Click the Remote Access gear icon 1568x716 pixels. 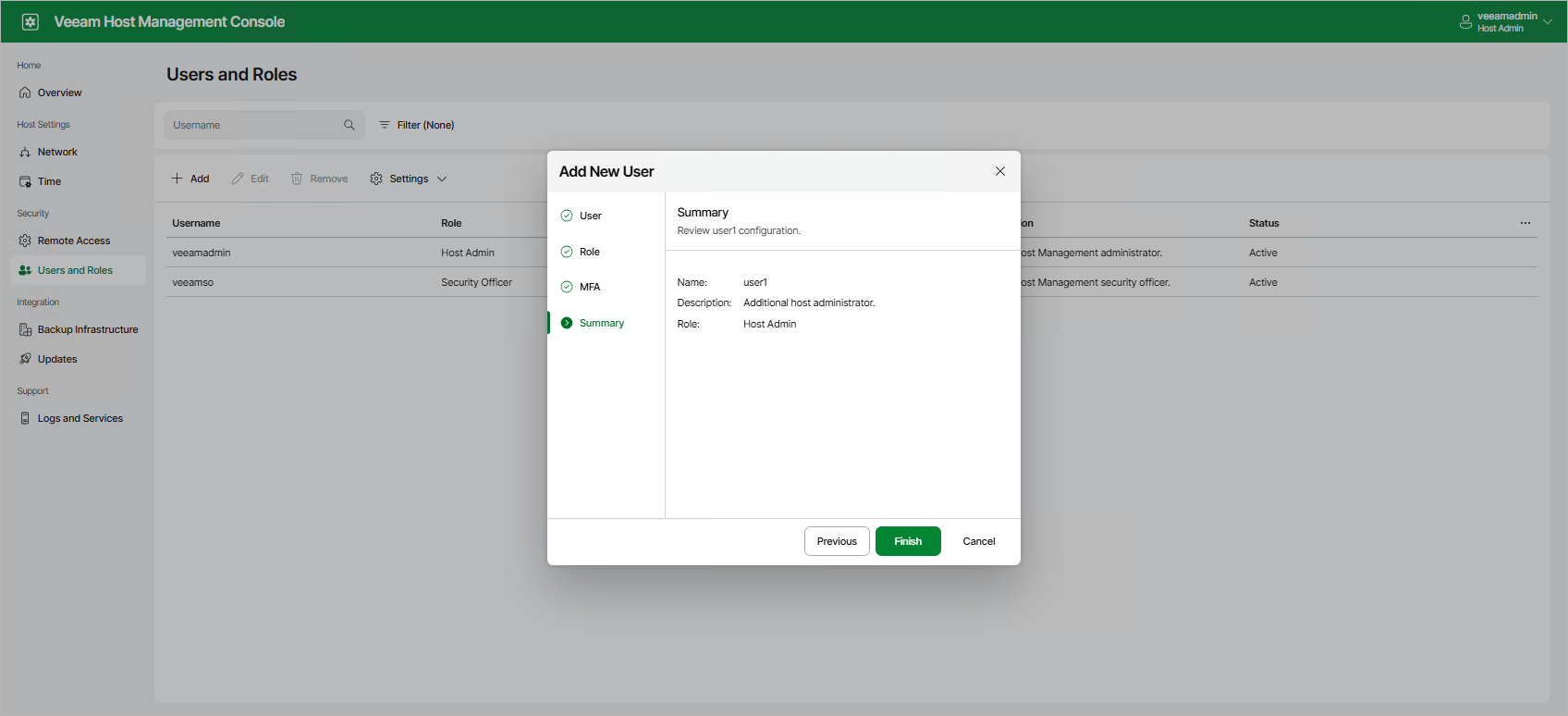[x=25, y=241]
